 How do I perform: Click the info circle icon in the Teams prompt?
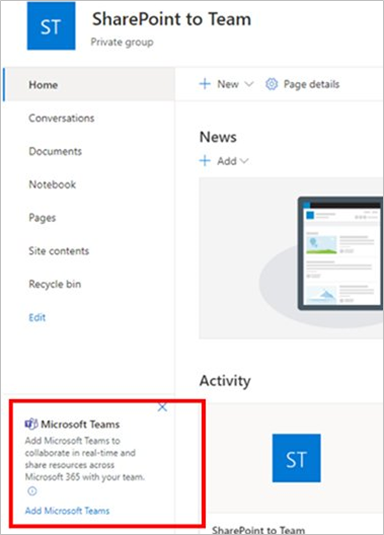[32, 491]
